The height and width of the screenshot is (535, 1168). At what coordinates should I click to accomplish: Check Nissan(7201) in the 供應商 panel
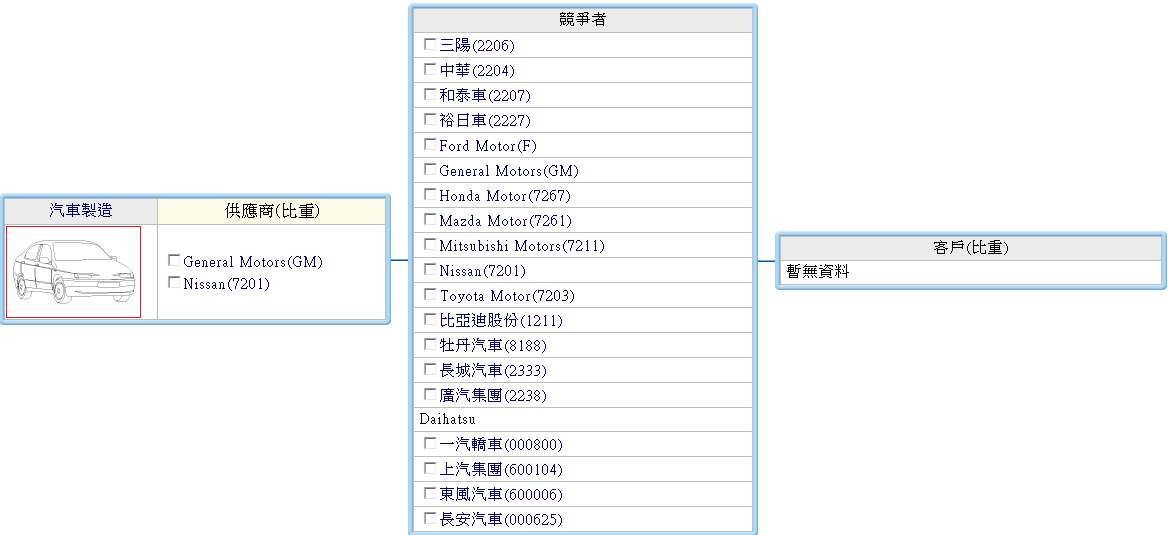pyautogui.click(x=174, y=282)
